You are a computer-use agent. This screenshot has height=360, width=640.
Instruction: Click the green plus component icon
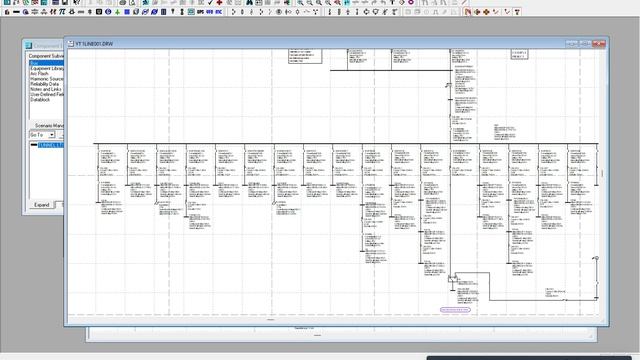[118, 12]
